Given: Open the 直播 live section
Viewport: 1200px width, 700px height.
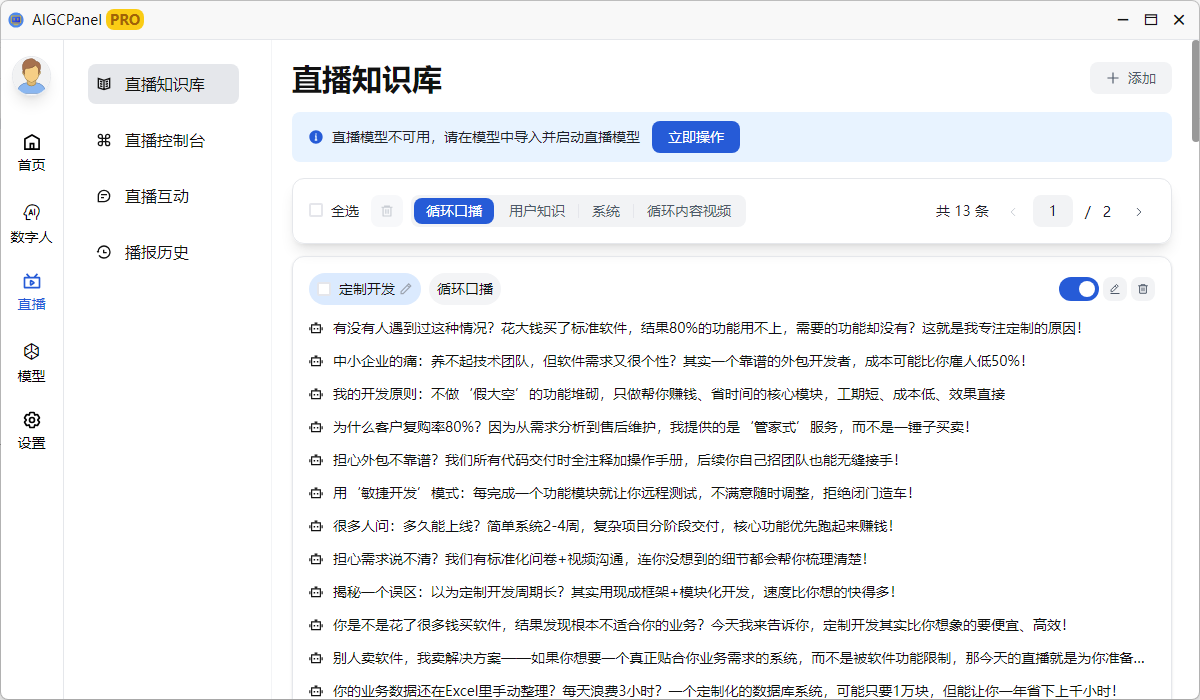Looking at the screenshot, I should pos(32,292).
